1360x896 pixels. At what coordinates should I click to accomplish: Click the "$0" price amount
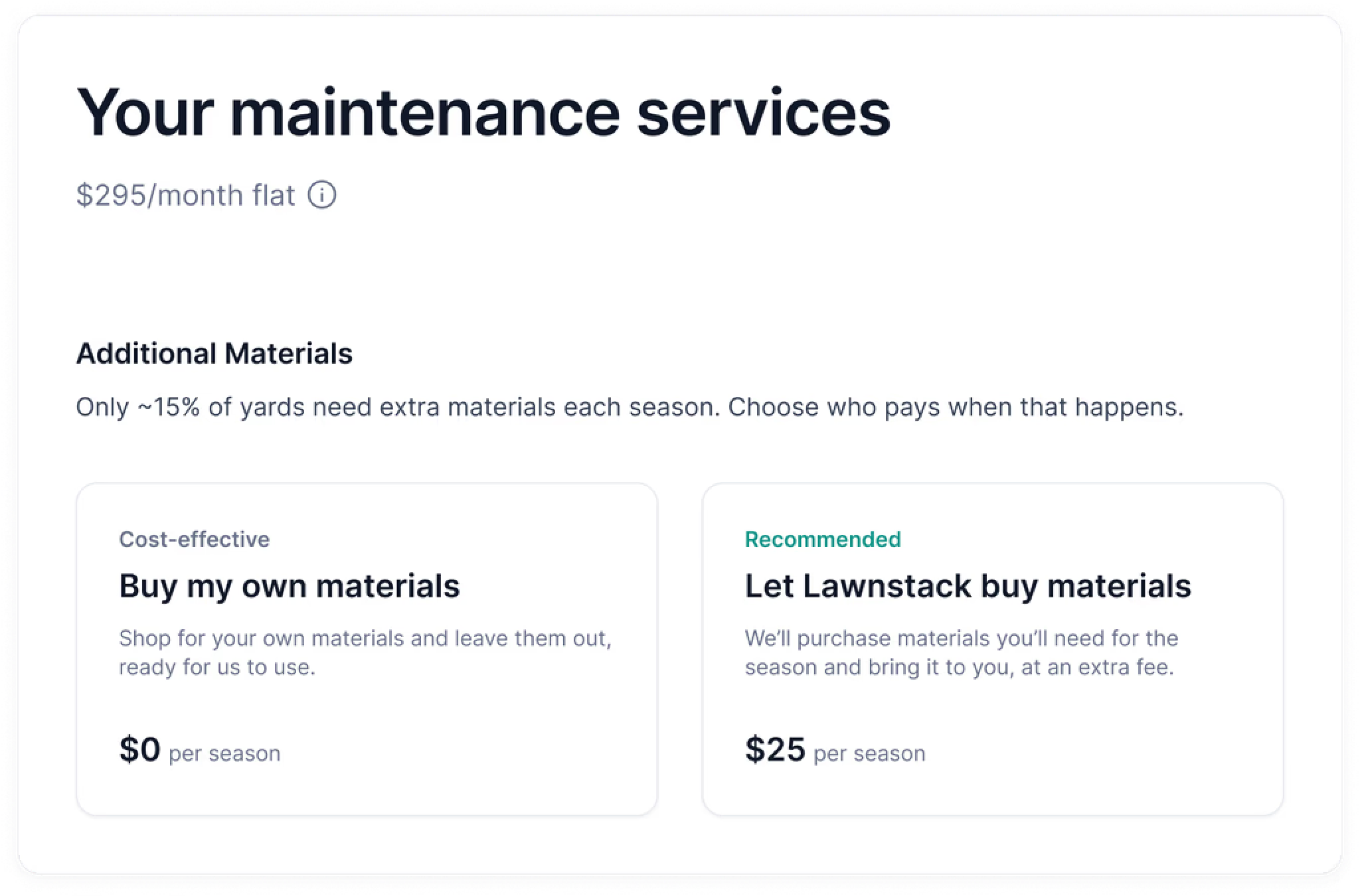139,749
